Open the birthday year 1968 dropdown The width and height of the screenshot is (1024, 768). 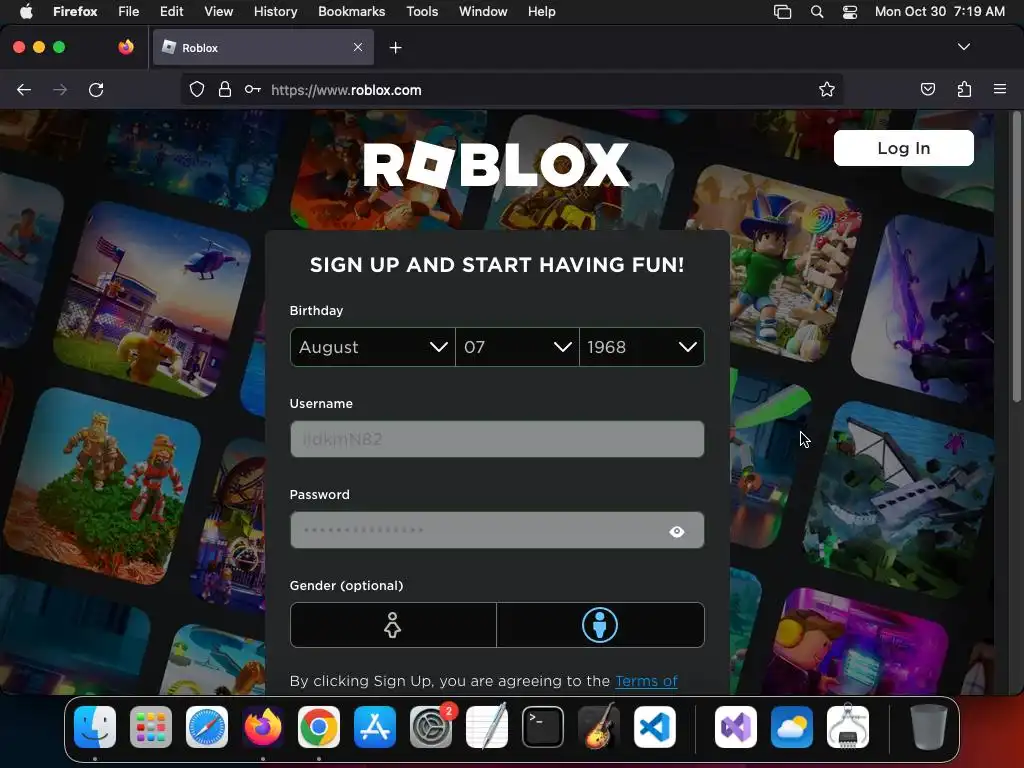coord(642,347)
